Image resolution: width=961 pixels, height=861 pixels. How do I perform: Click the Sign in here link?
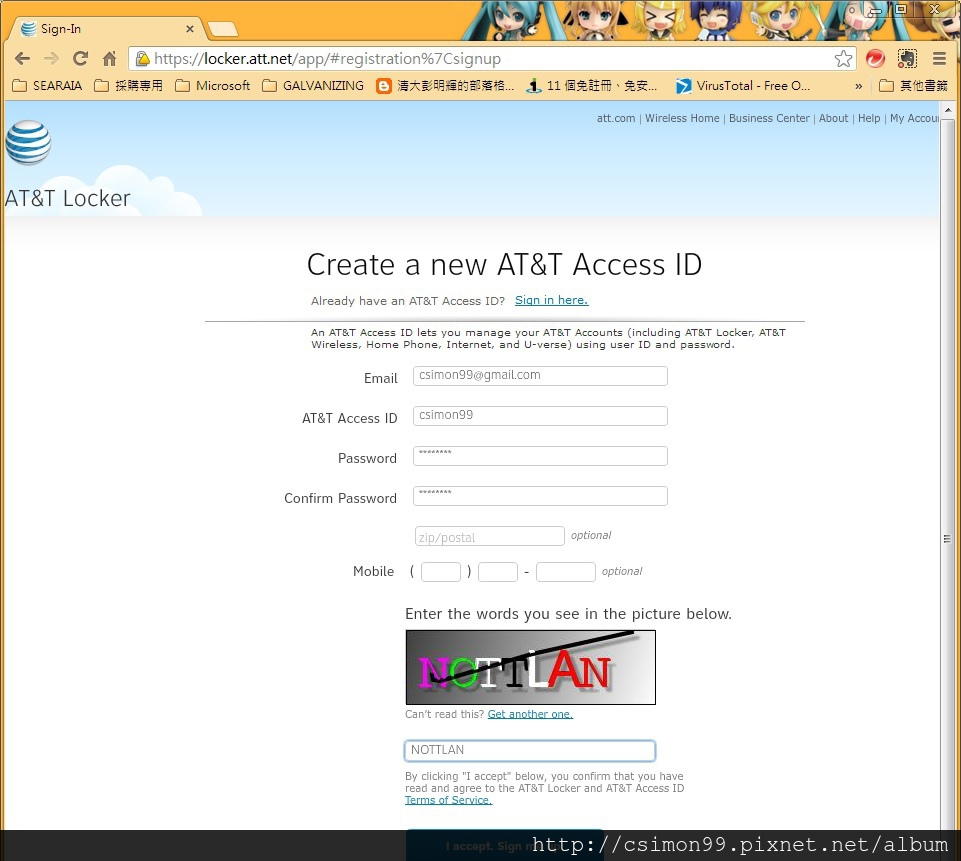(x=551, y=300)
